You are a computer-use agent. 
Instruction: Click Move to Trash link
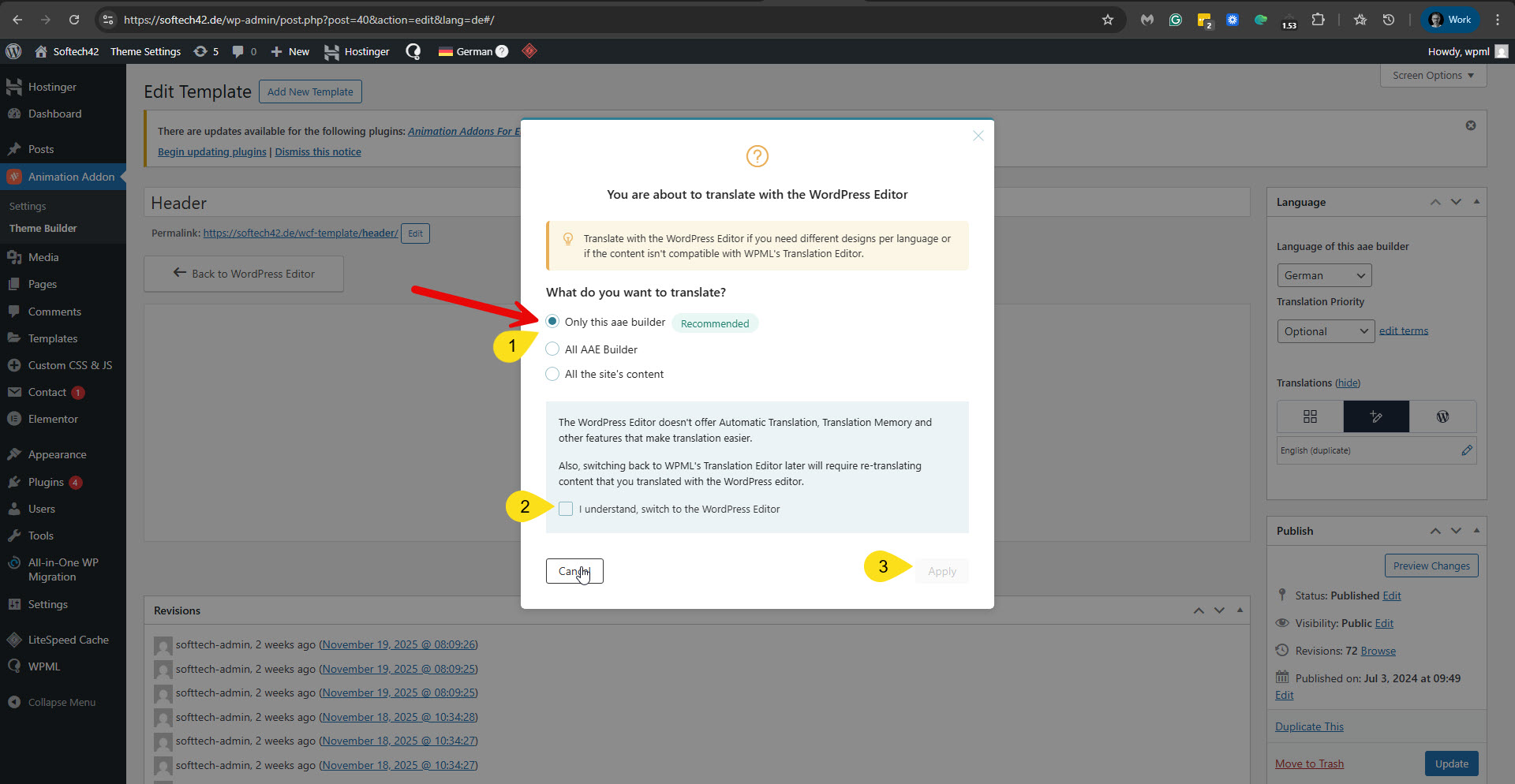click(1309, 763)
